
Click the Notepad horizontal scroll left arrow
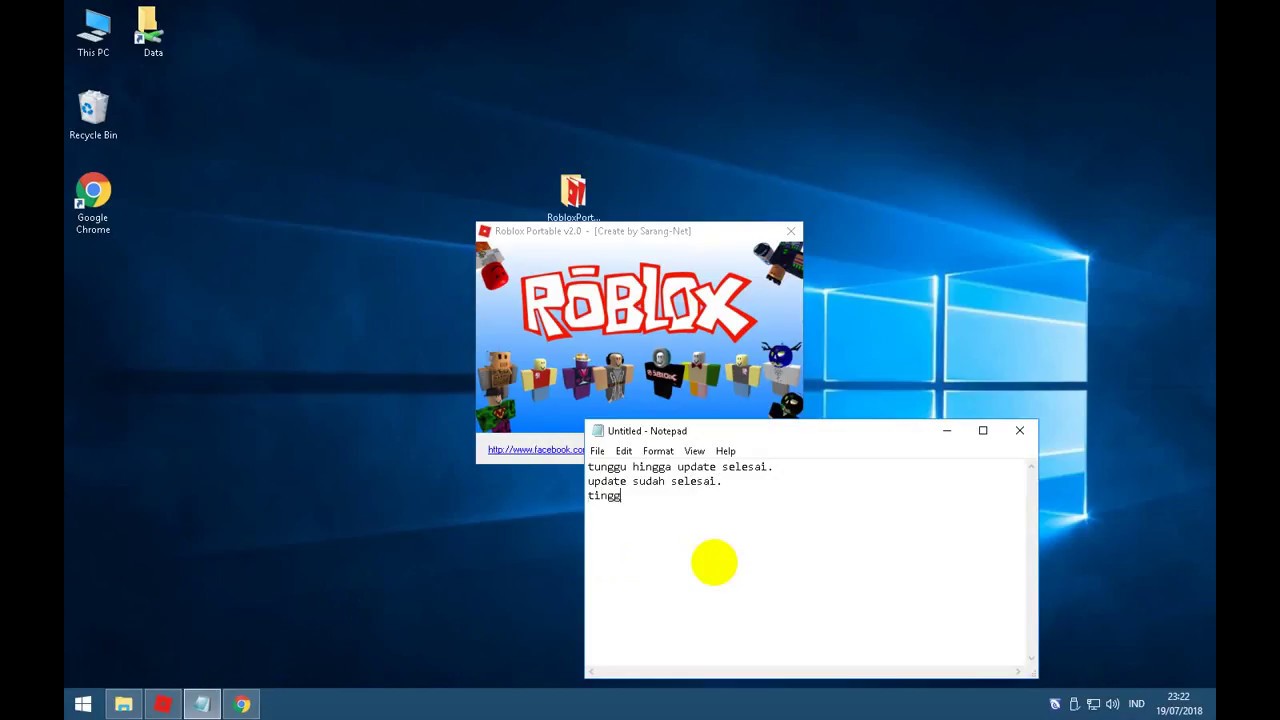pos(592,672)
